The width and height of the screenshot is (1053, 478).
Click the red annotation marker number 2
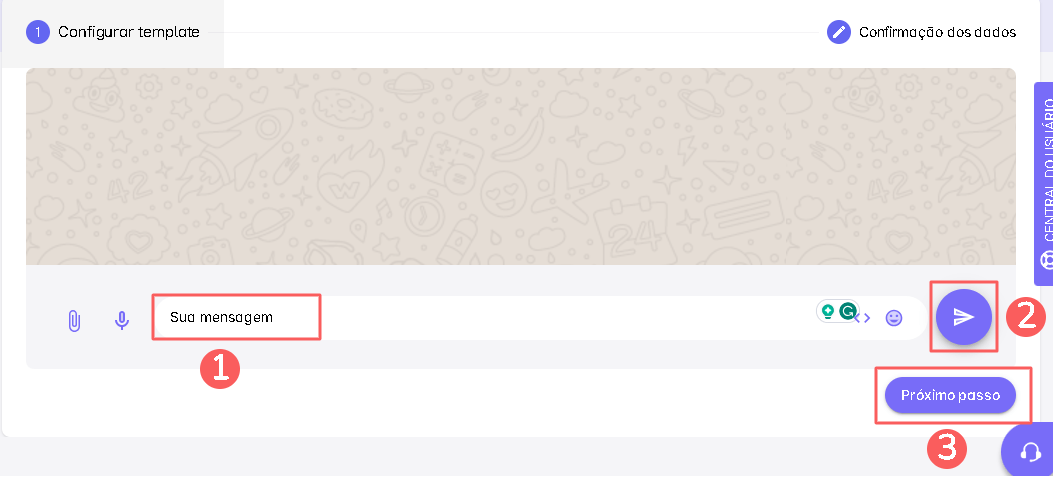(x=1025, y=317)
